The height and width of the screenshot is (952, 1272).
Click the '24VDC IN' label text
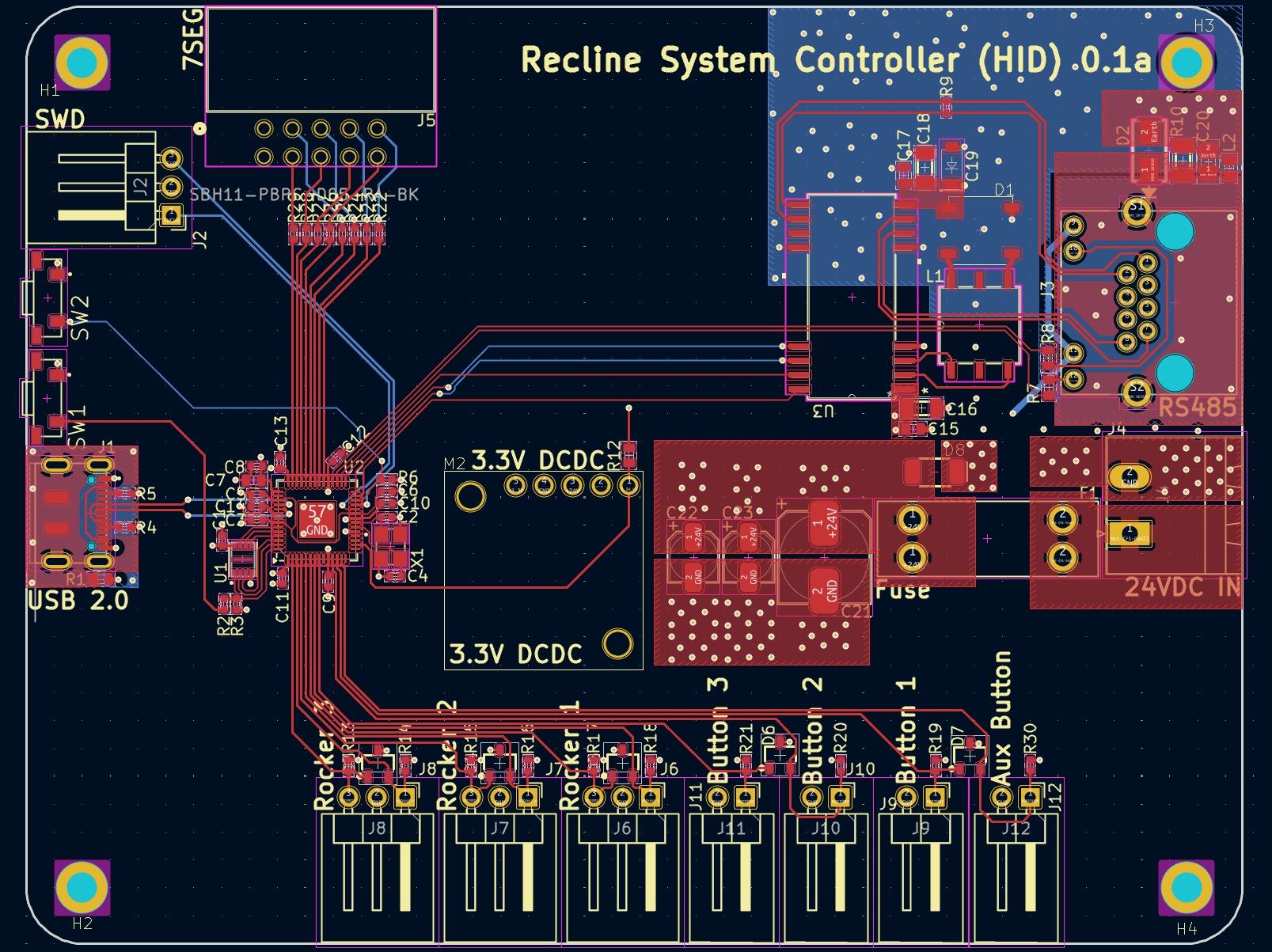1183,587
